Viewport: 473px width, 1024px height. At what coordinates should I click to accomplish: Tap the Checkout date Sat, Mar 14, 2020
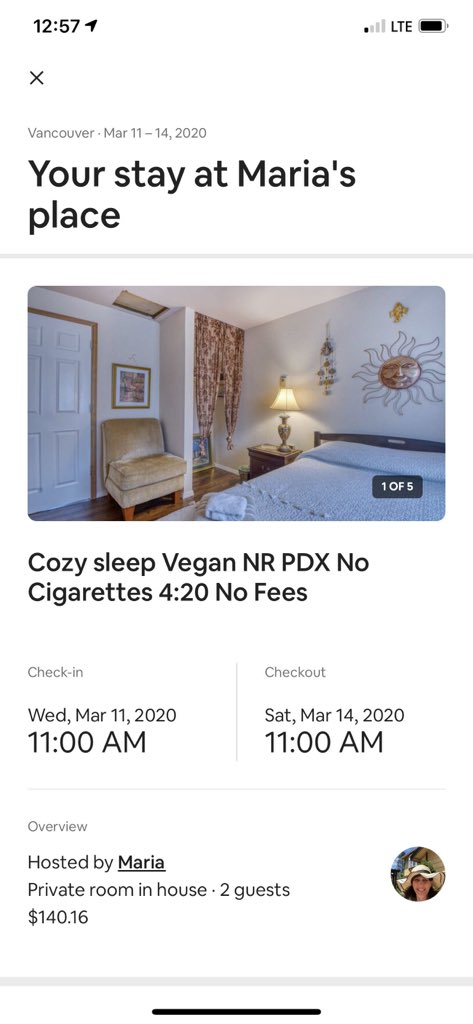334,714
